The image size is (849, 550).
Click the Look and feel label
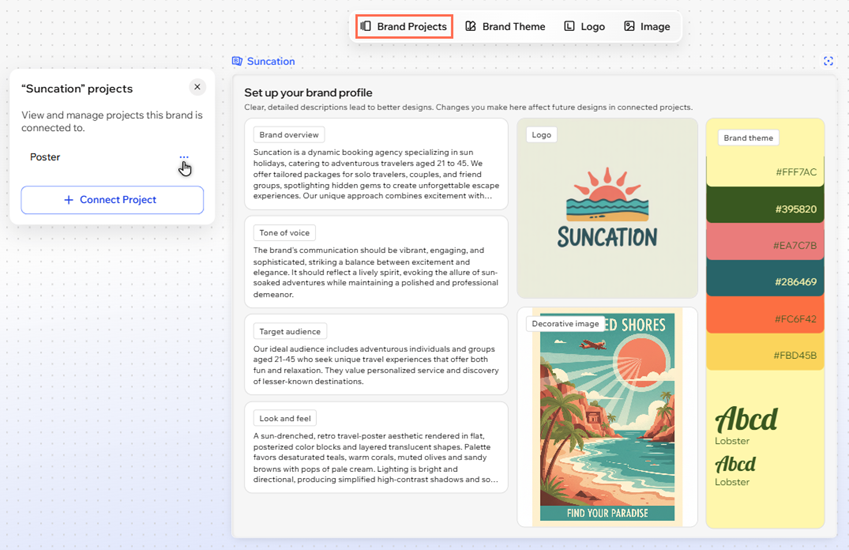(285, 418)
